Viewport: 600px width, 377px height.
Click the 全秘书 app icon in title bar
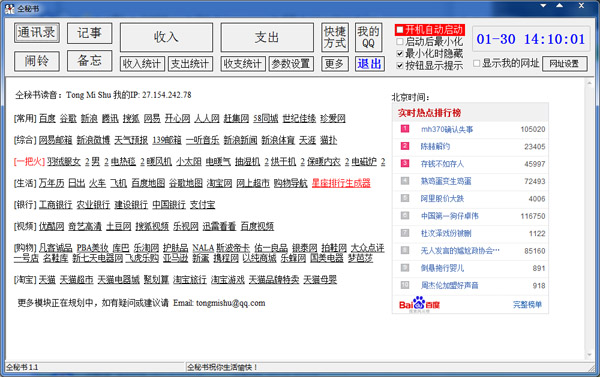click(x=9, y=8)
